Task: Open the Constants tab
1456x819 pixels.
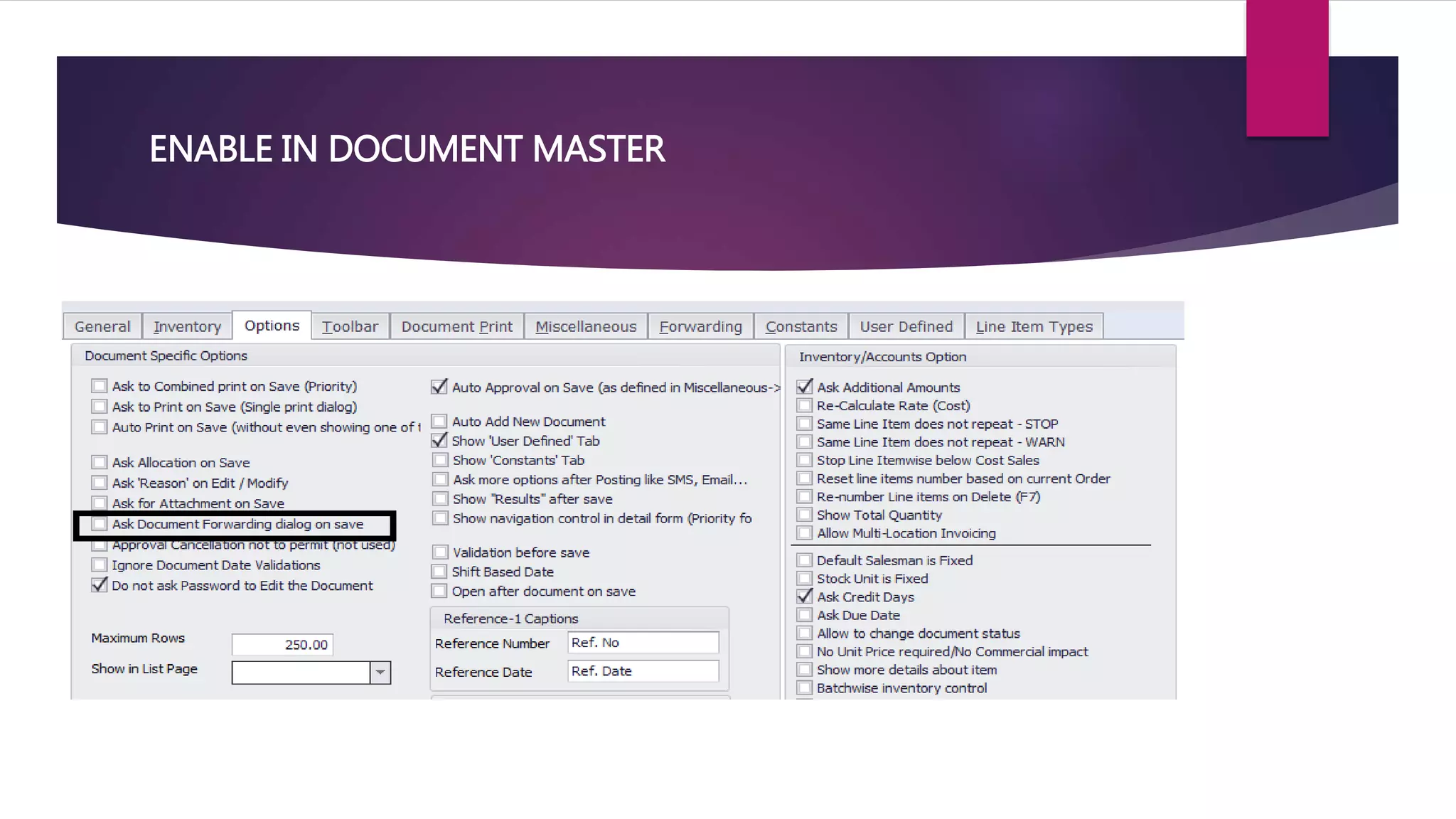Action: pyautogui.click(x=801, y=326)
